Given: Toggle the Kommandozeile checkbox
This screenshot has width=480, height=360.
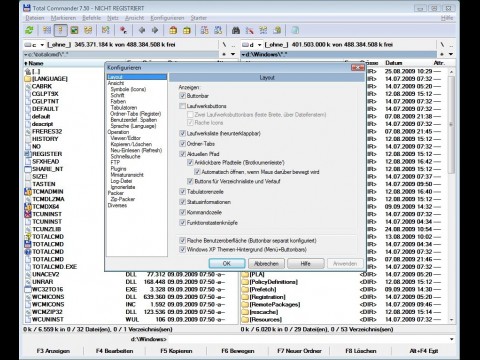Looking at the screenshot, I should pyautogui.click(x=182, y=212).
